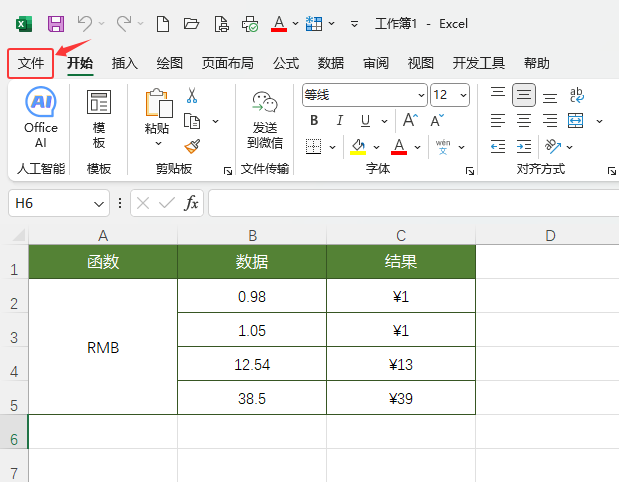The image size is (619, 482).
Task: Click the scissors cut icon
Action: click(192, 96)
